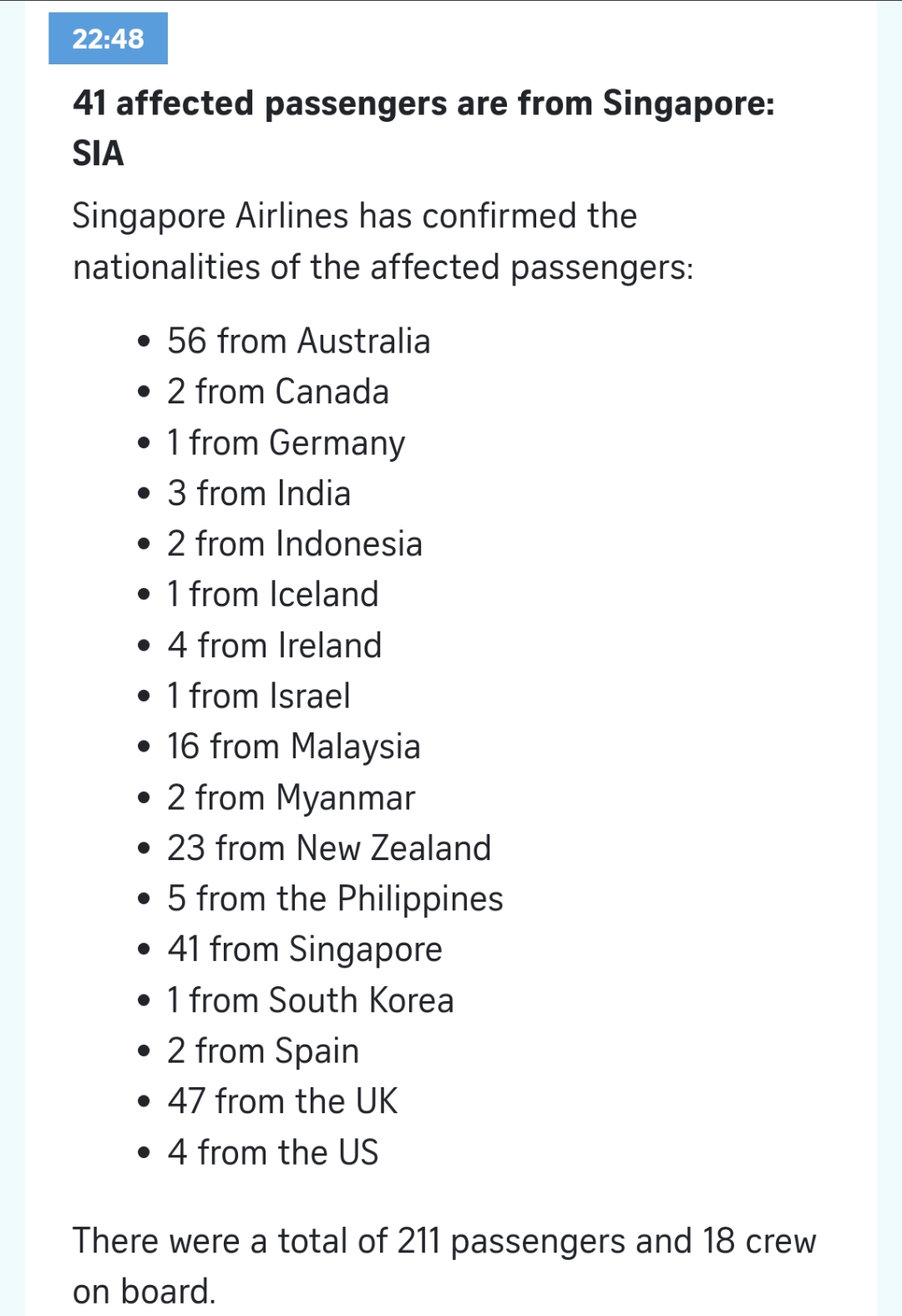
Task: Click the '3 from India' list item
Action: (258, 493)
